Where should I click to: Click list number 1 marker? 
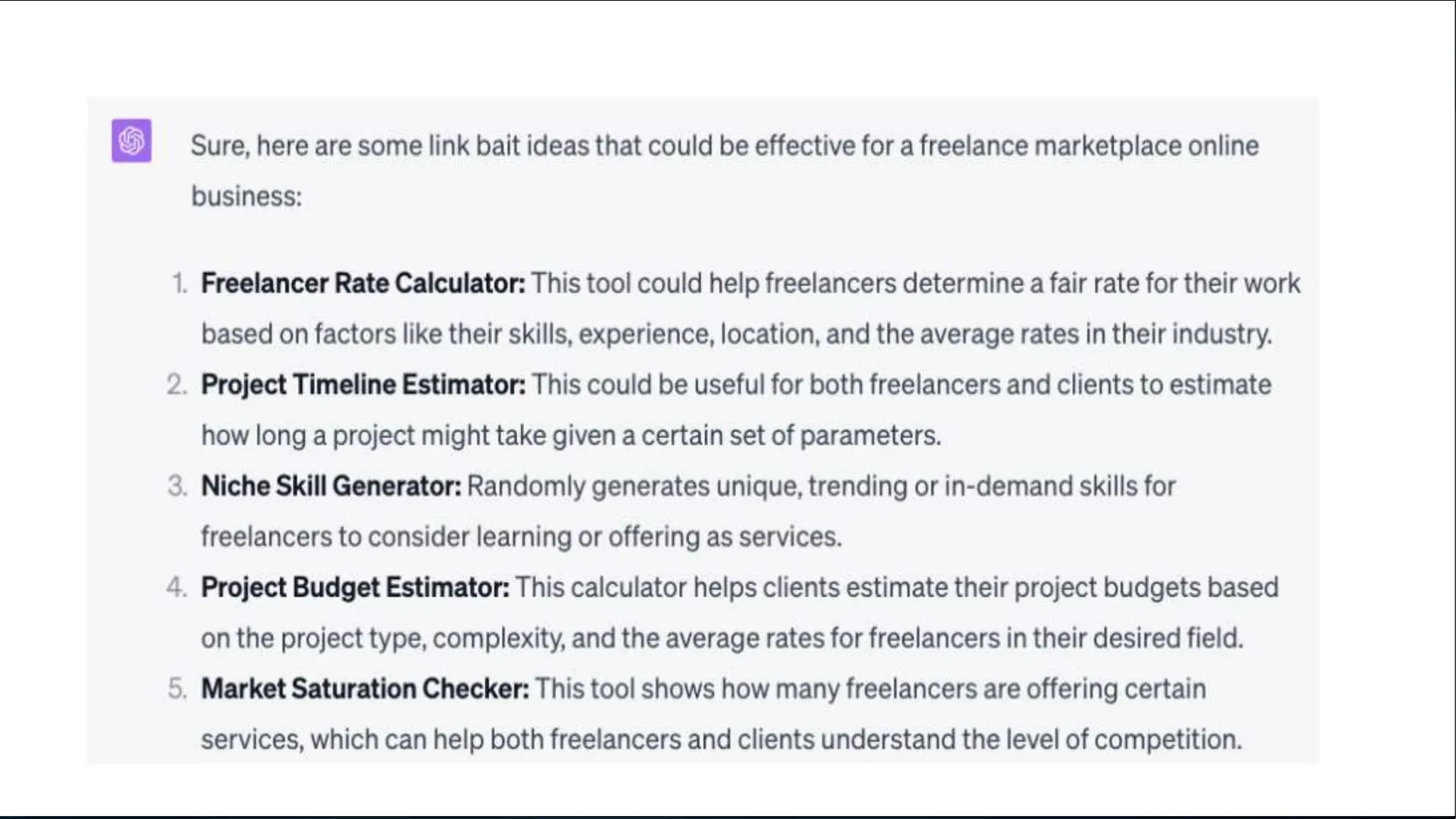tap(179, 283)
